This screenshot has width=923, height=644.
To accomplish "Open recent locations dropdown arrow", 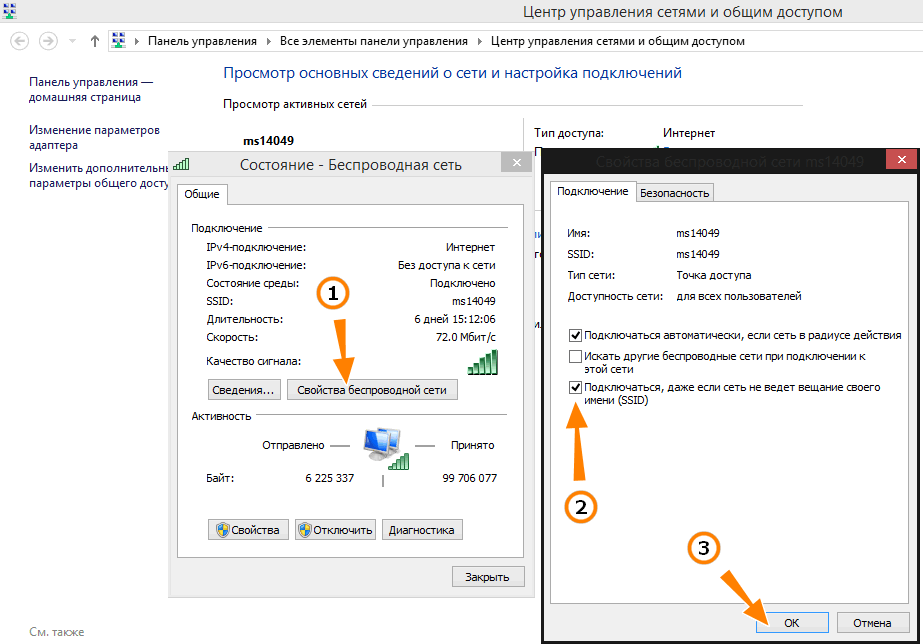I will tap(73, 41).
